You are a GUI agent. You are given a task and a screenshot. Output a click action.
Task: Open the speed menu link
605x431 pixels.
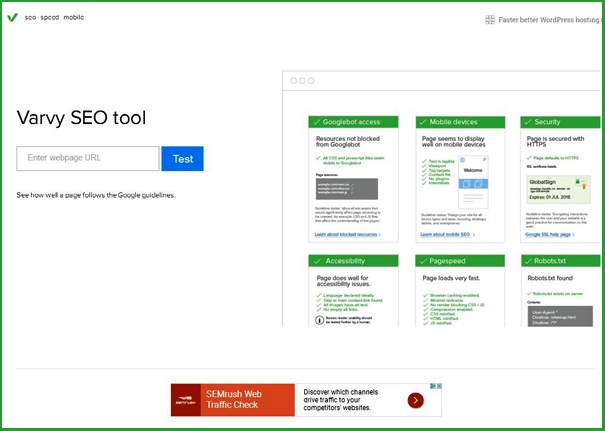50,17
